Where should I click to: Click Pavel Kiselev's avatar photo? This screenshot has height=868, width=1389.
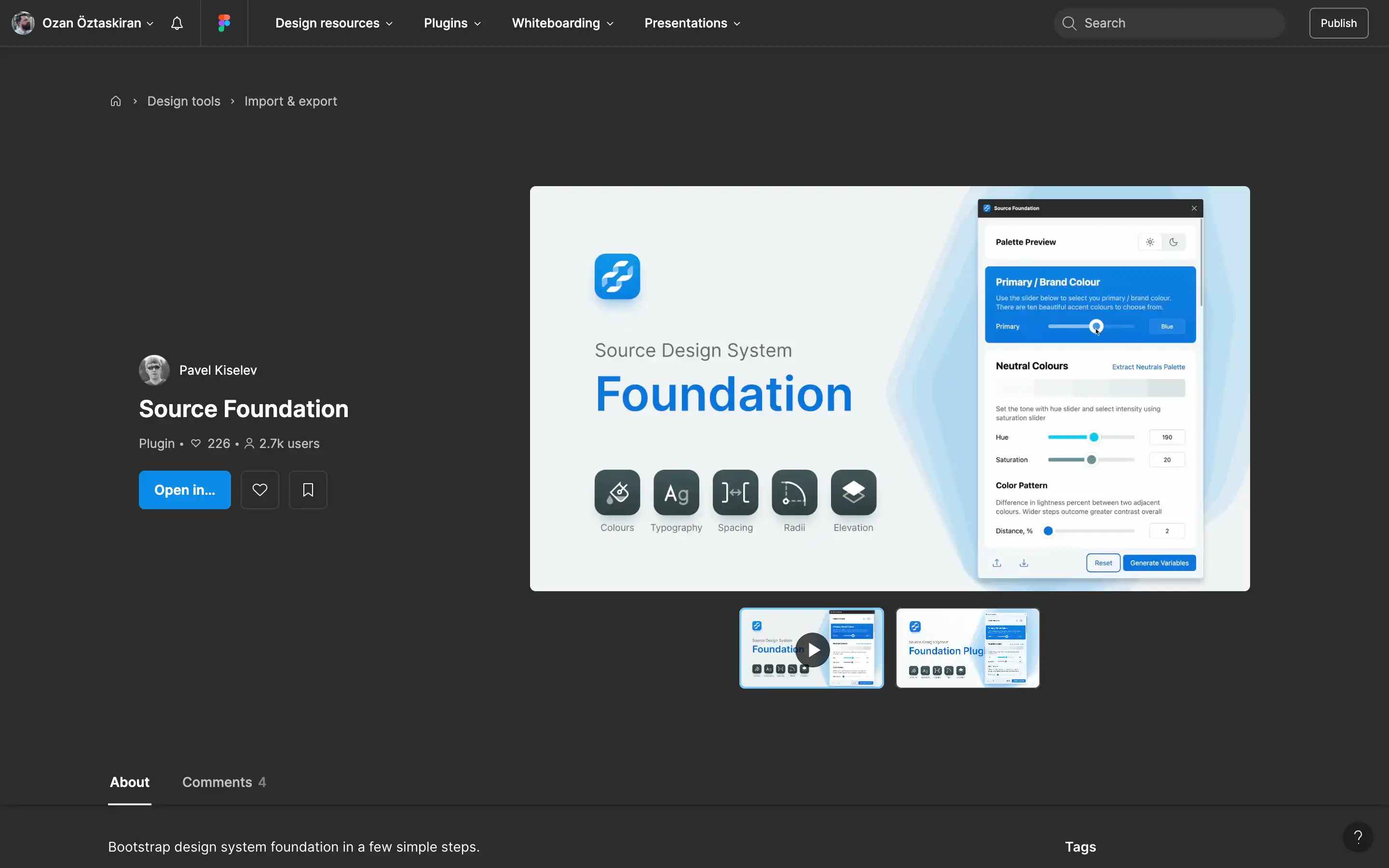click(154, 370)
